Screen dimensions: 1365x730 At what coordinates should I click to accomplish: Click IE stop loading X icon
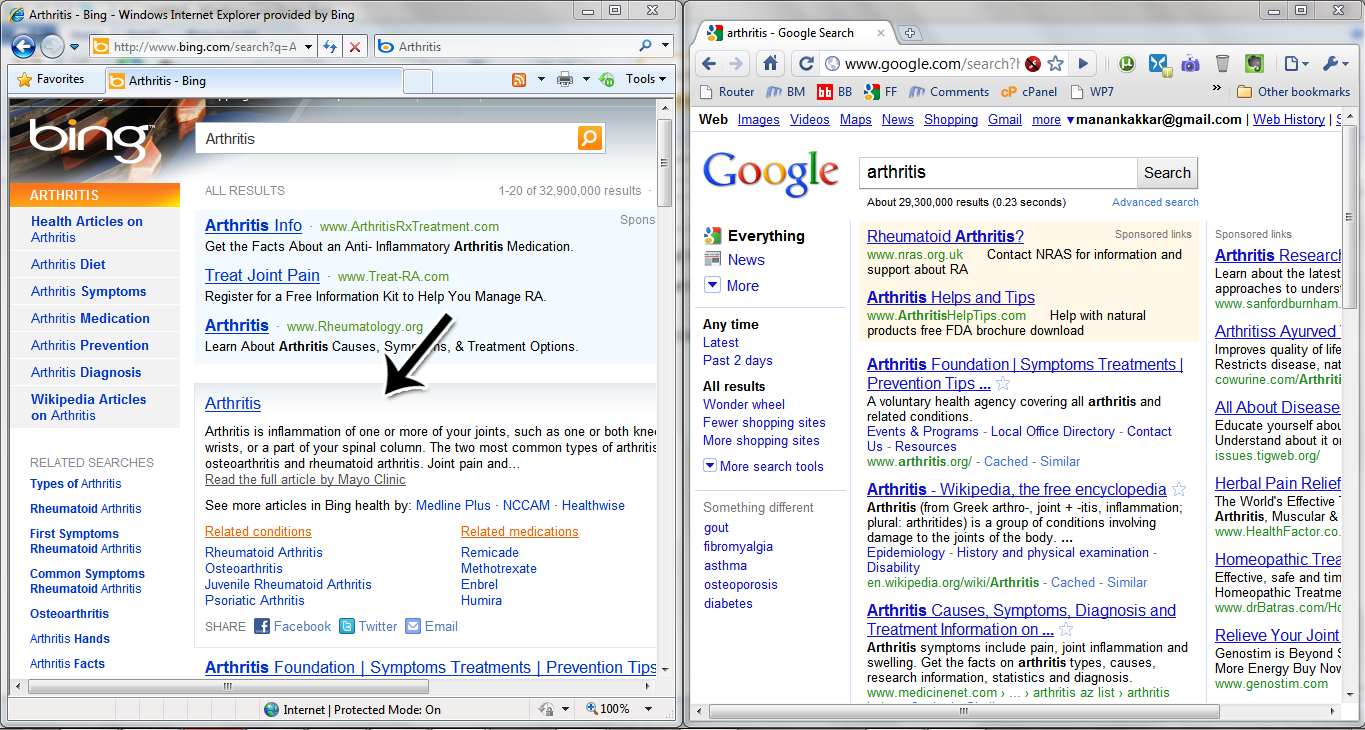[x=355, y=47]
